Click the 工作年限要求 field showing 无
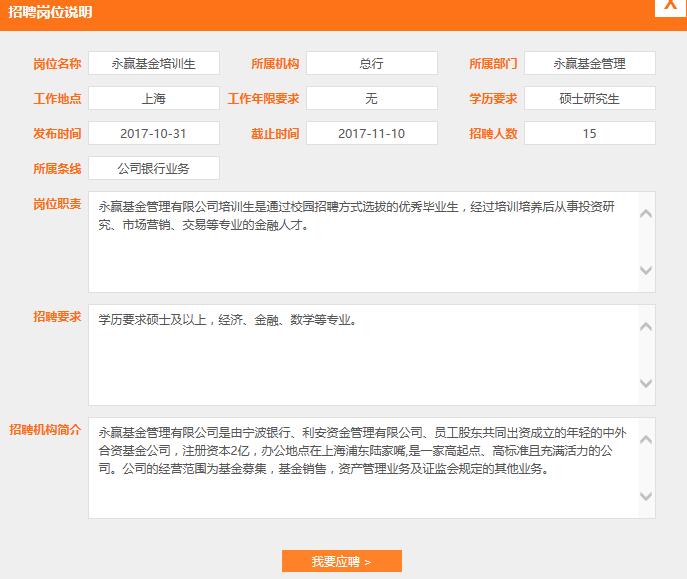The width and height of the screenshot is (687, 579). point(371,98)
